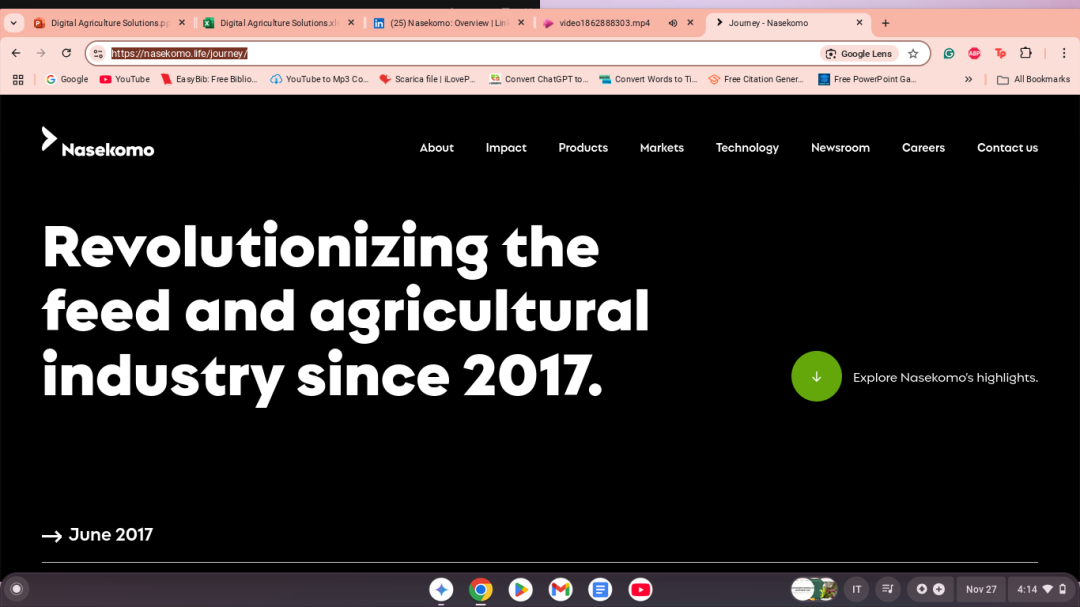
Task: Open the EasyBib bookmark
Action: [x=209, y=79]
